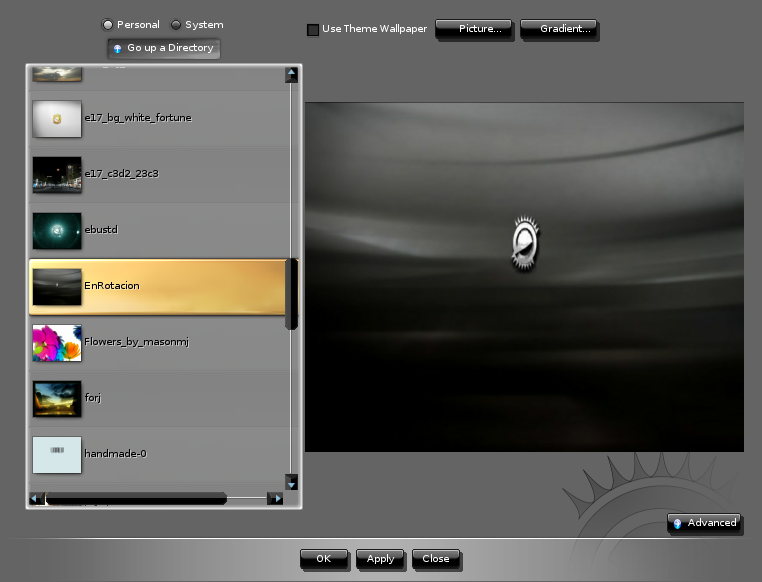Click the ebustd label text
Viewport: 762px width, 582px height.
pos(101,229)
